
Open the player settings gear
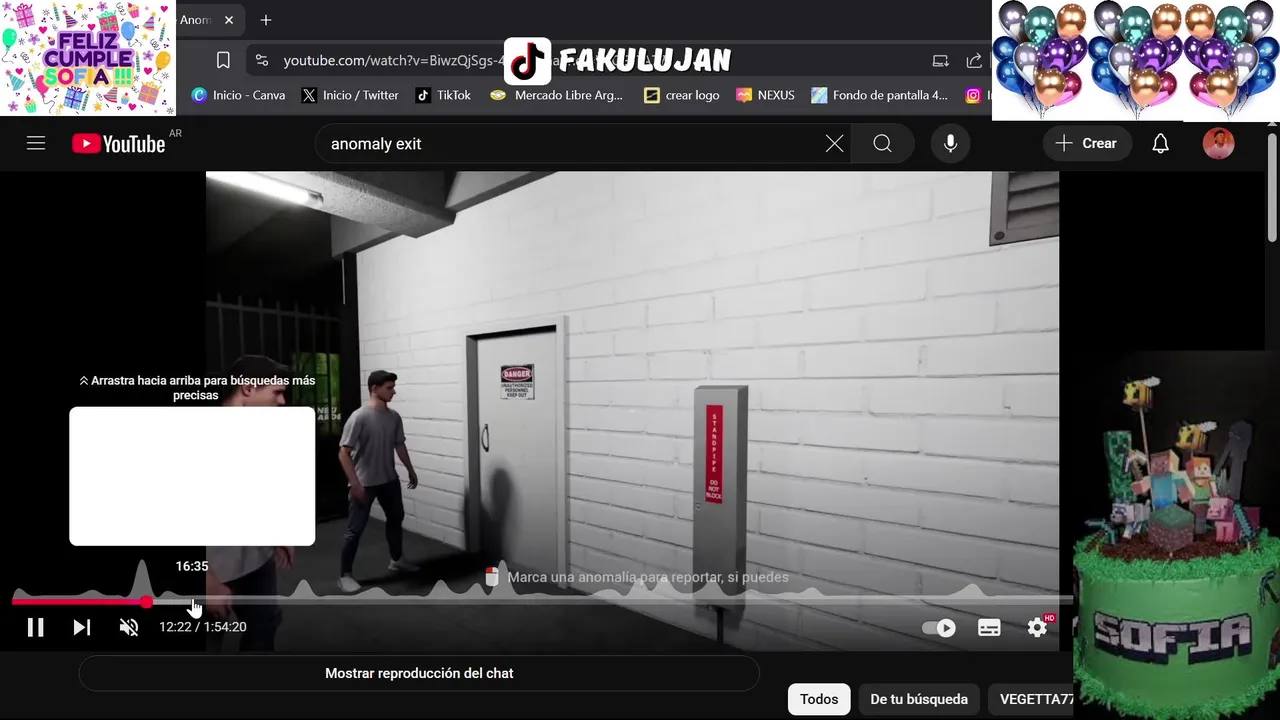(1038, 628)
